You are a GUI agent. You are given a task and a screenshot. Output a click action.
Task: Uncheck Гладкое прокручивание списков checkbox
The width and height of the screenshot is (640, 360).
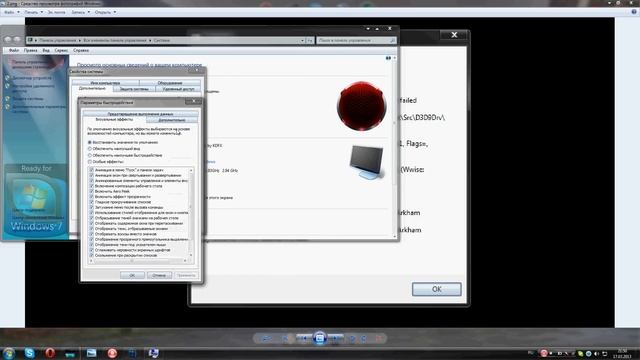[x=91, y=202]
